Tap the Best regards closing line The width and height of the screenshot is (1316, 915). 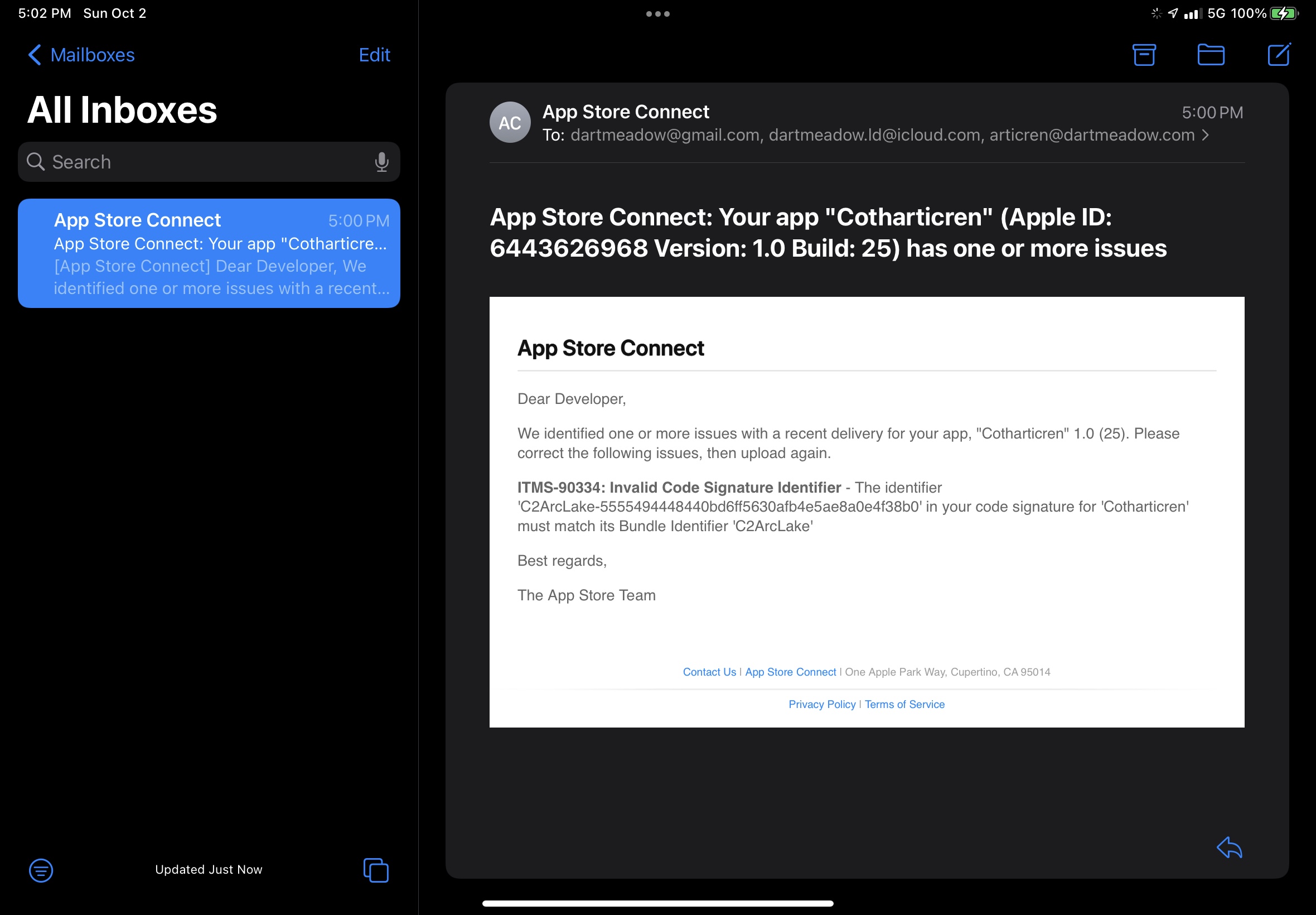[x=562, y=561]
